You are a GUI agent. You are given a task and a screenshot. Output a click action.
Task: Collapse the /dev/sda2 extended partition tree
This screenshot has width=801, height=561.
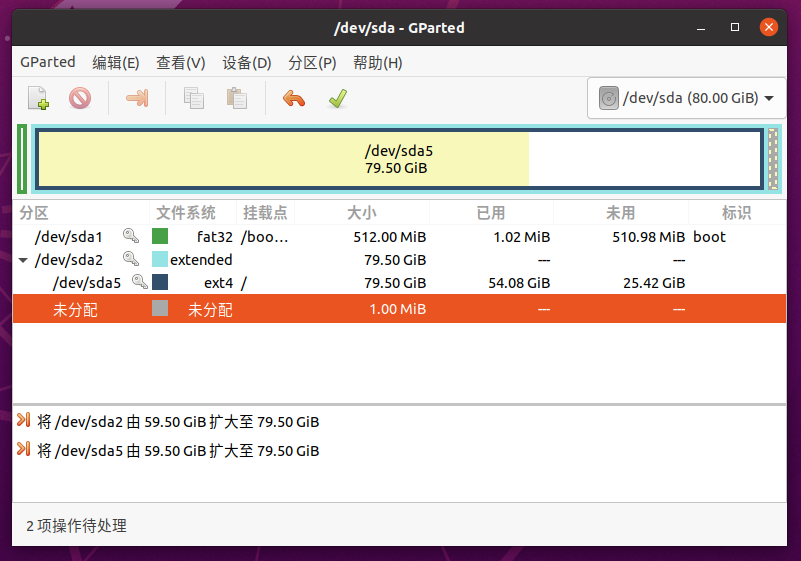(22, 260)
